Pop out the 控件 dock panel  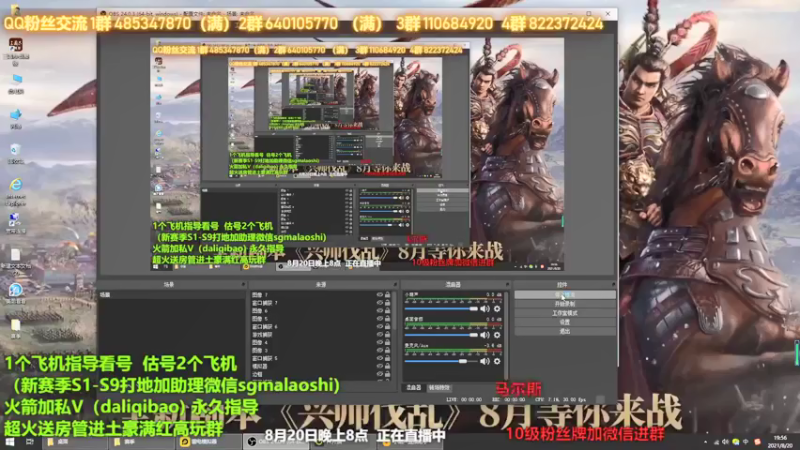[x=613, y=285]
